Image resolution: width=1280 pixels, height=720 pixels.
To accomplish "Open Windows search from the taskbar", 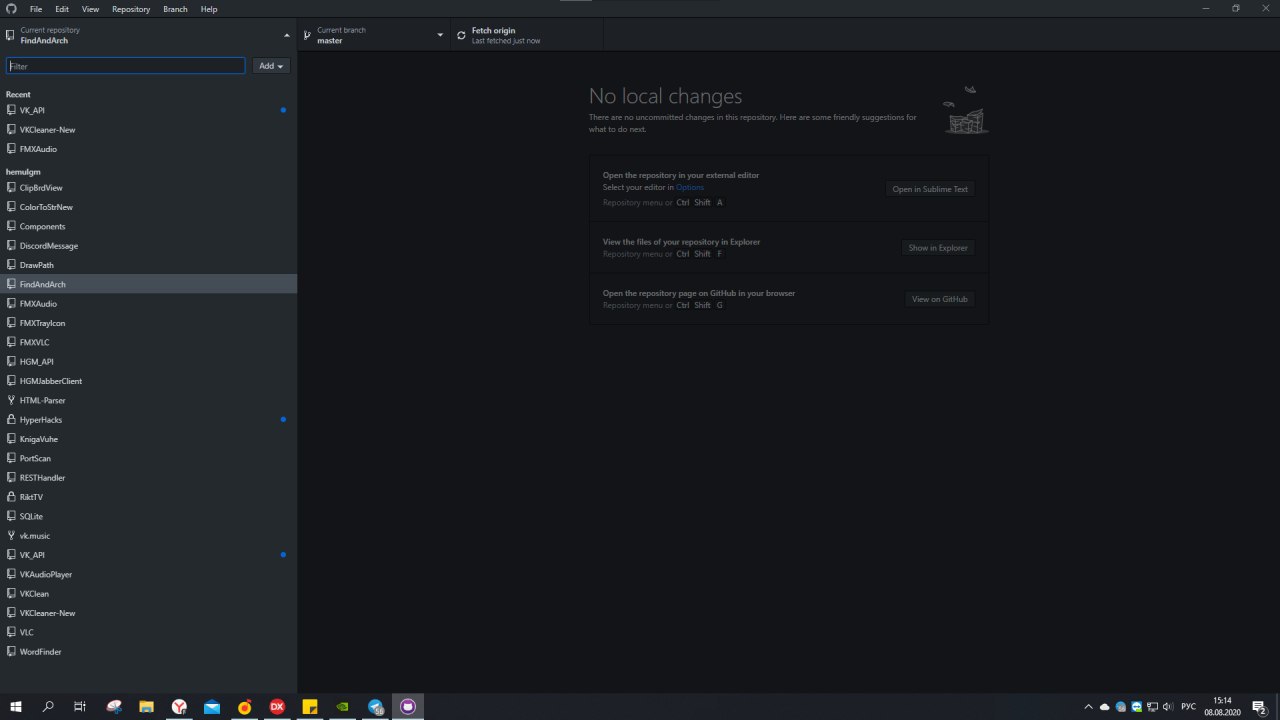I will click(x=48, y=706).
